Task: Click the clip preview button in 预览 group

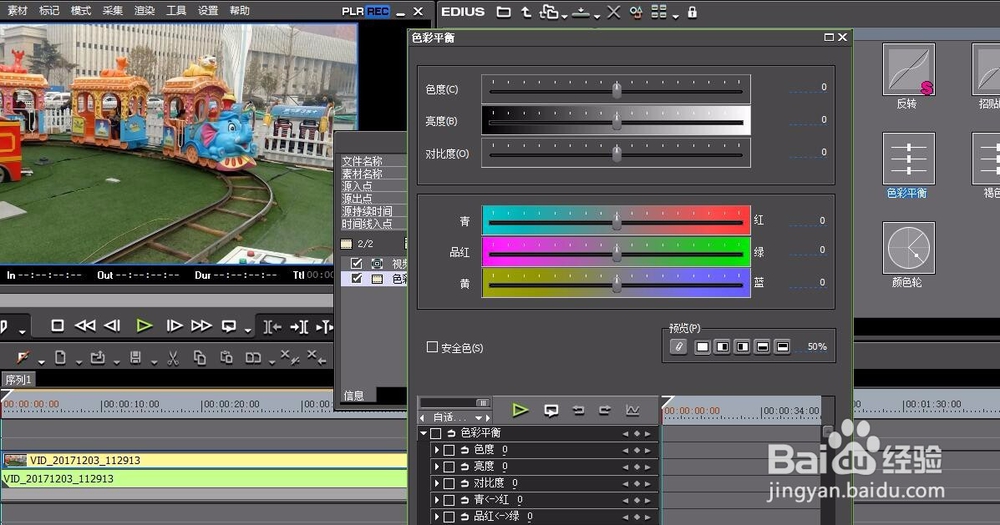Action: (x=679, y=346)
